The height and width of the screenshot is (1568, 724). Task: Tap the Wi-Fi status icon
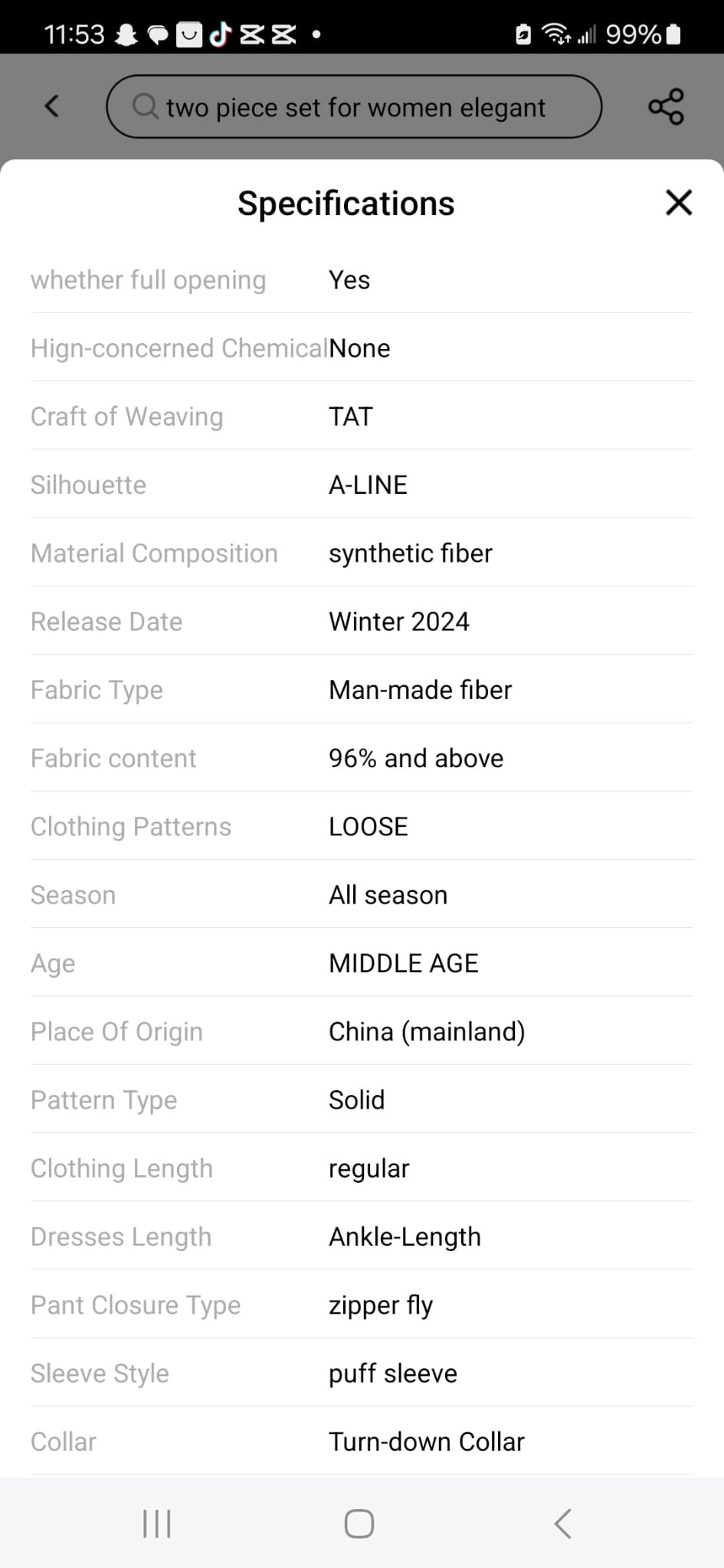click(x=555, y=34)
